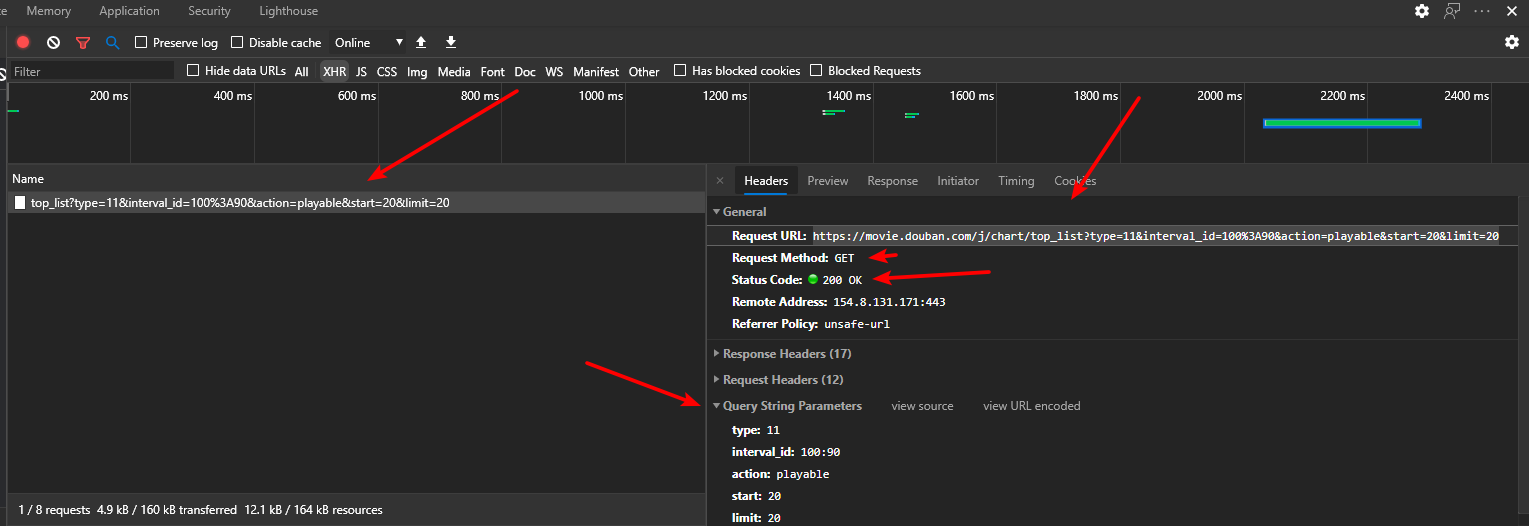This screenshot has height=526, width=1529.
Task: Filter requests by Manifest
Action: 596,72
